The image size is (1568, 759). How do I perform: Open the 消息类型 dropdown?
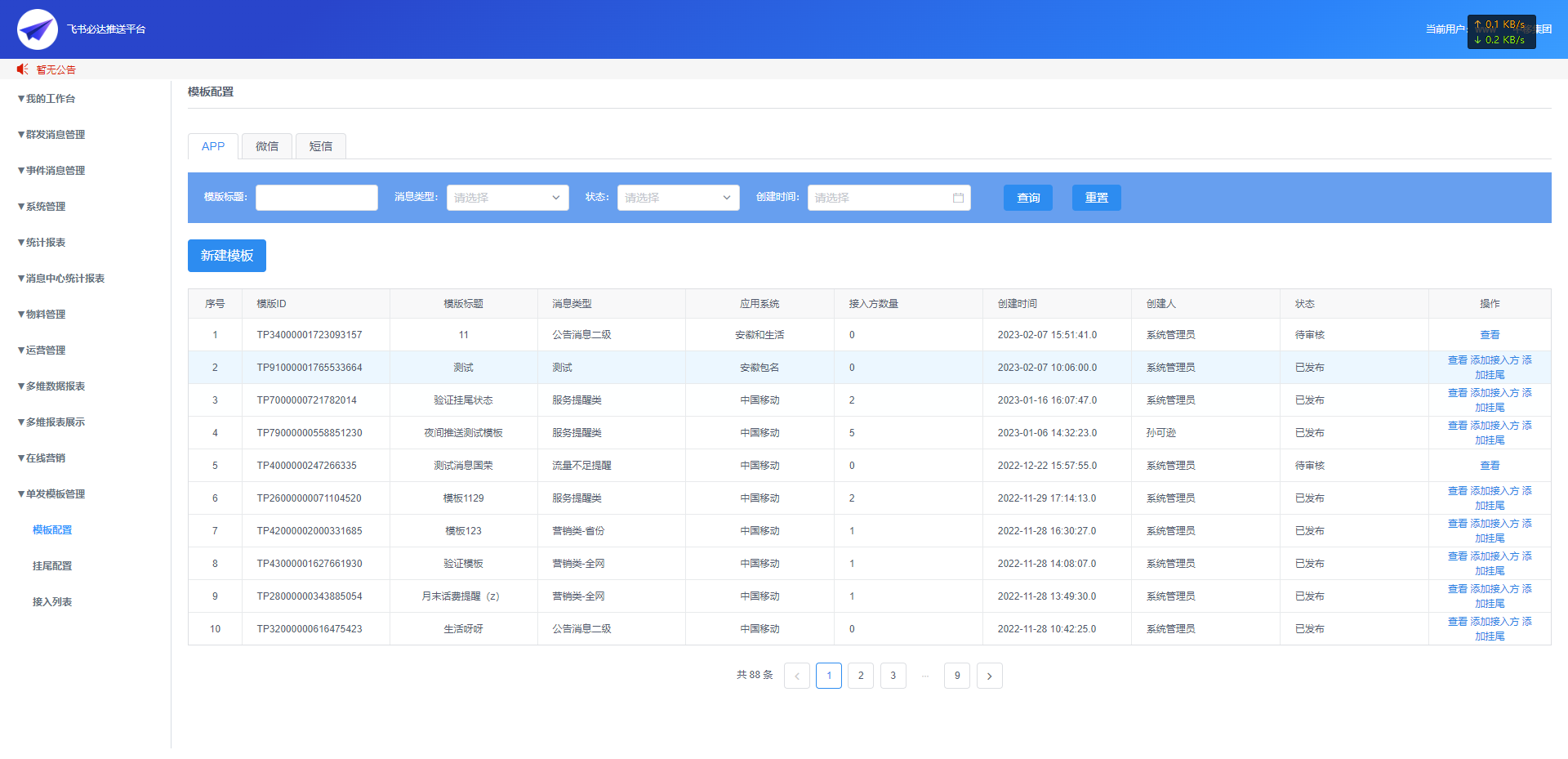point(508,198)
